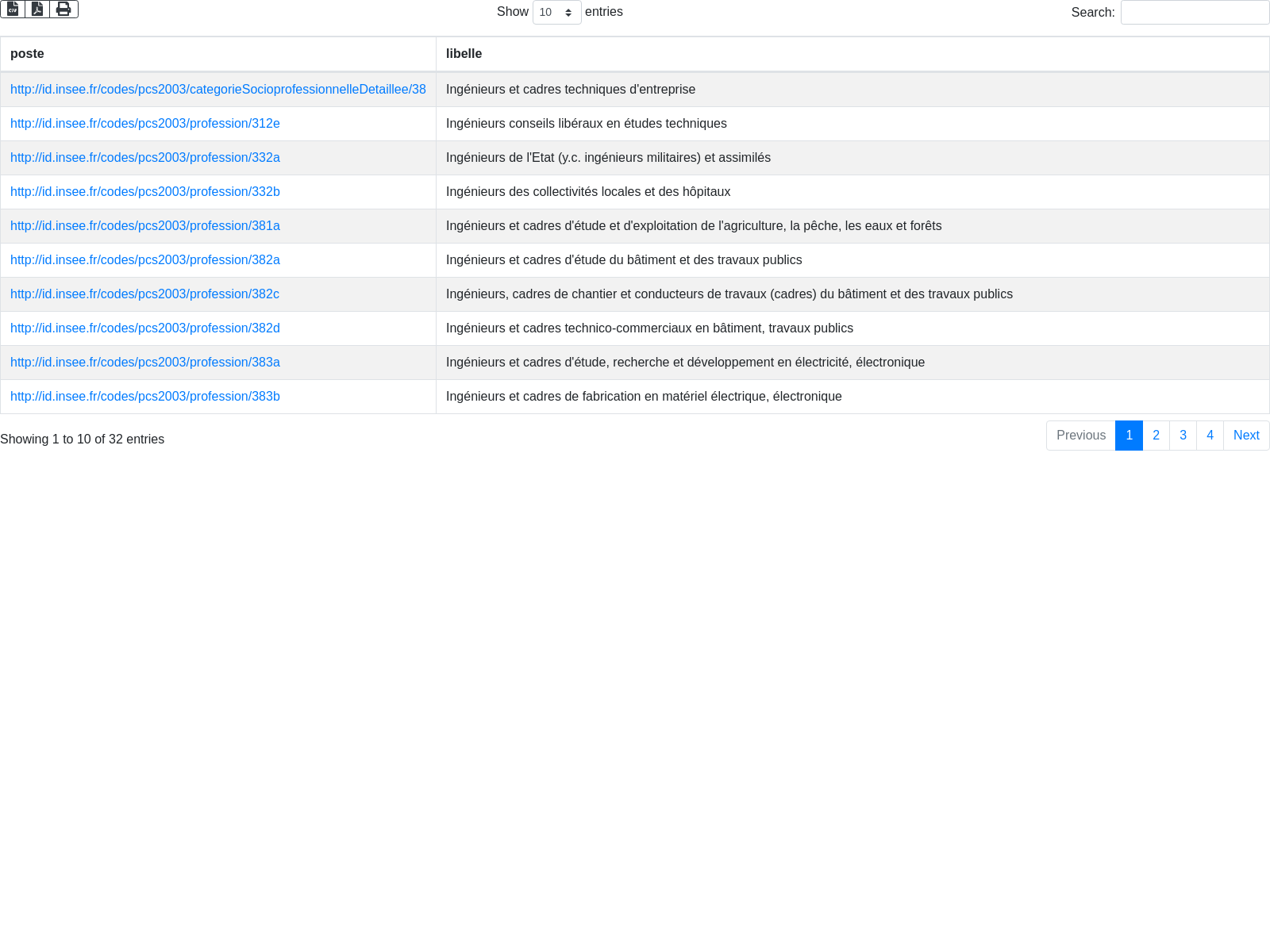Jump to page 4 of results
This screenshot has height=952, width=1270.
(1210, 436)
